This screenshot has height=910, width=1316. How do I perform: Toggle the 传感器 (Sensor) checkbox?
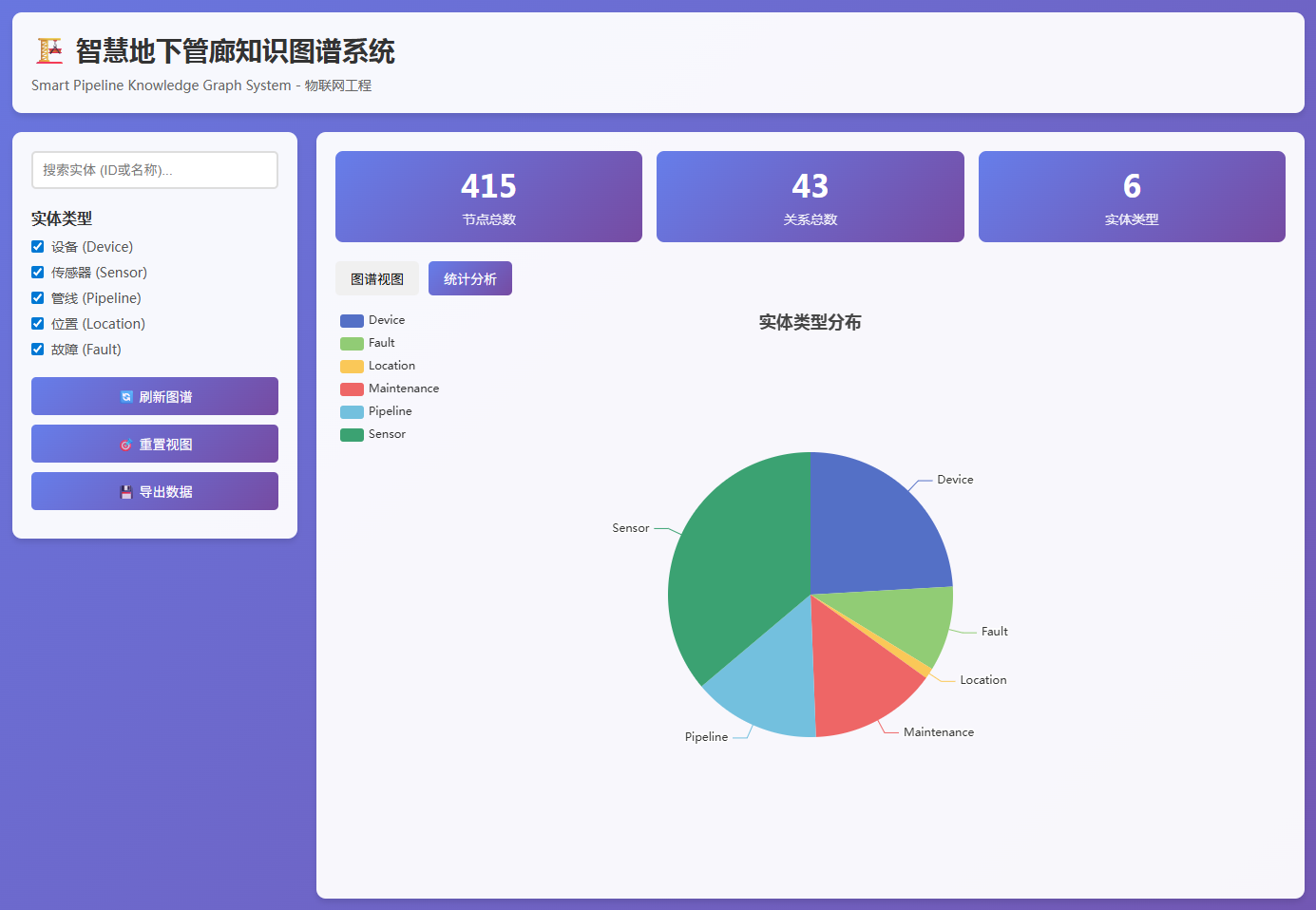[38, 273]
